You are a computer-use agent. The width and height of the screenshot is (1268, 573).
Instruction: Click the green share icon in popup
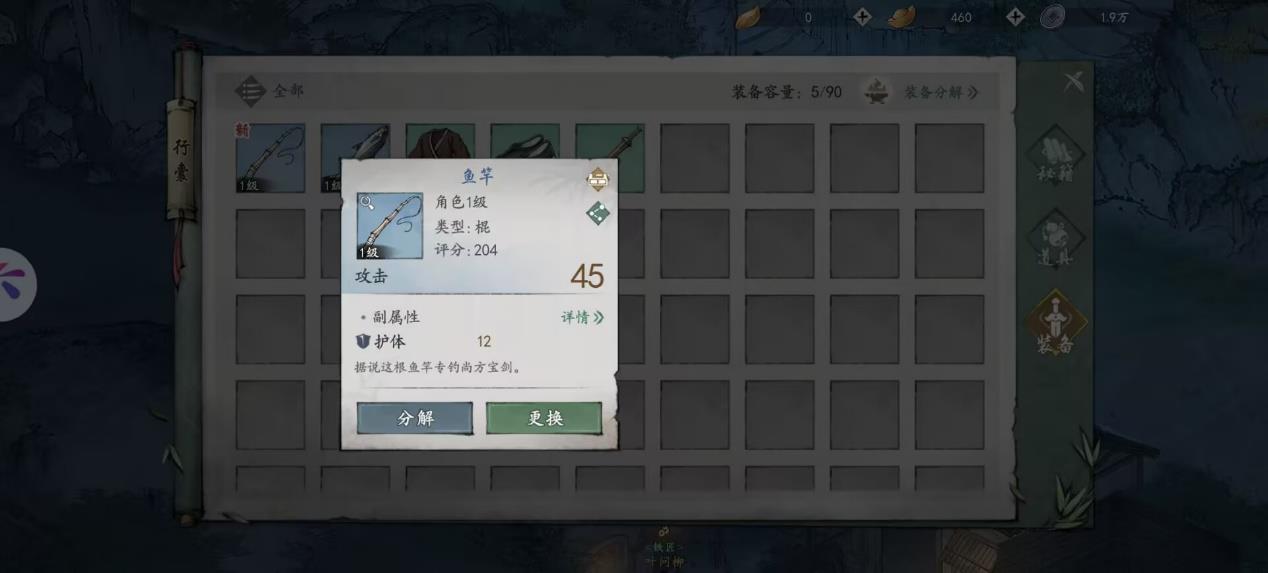[597, 213]
